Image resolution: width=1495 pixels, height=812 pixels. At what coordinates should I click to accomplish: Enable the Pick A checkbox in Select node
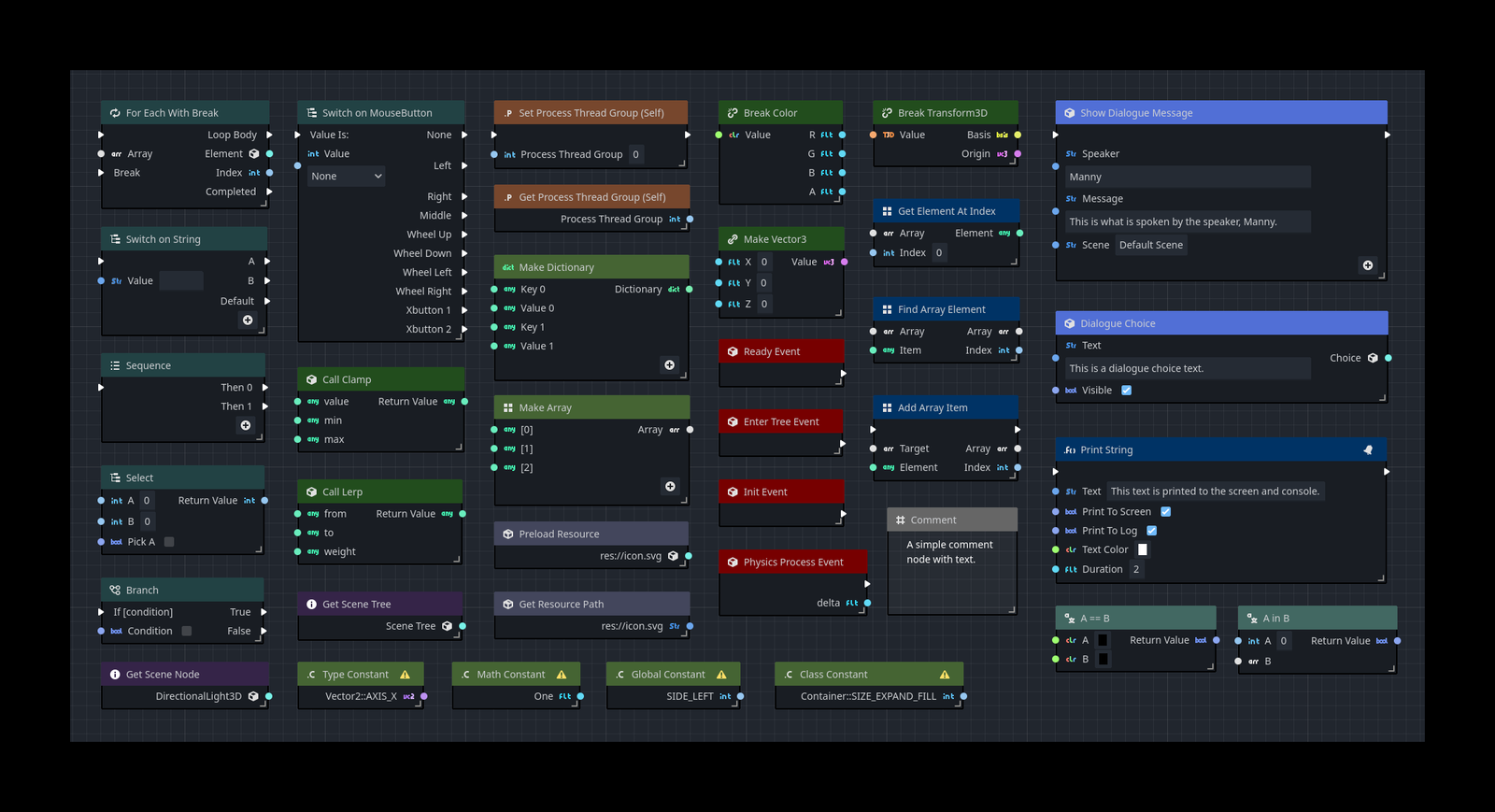tap(169, 542)
